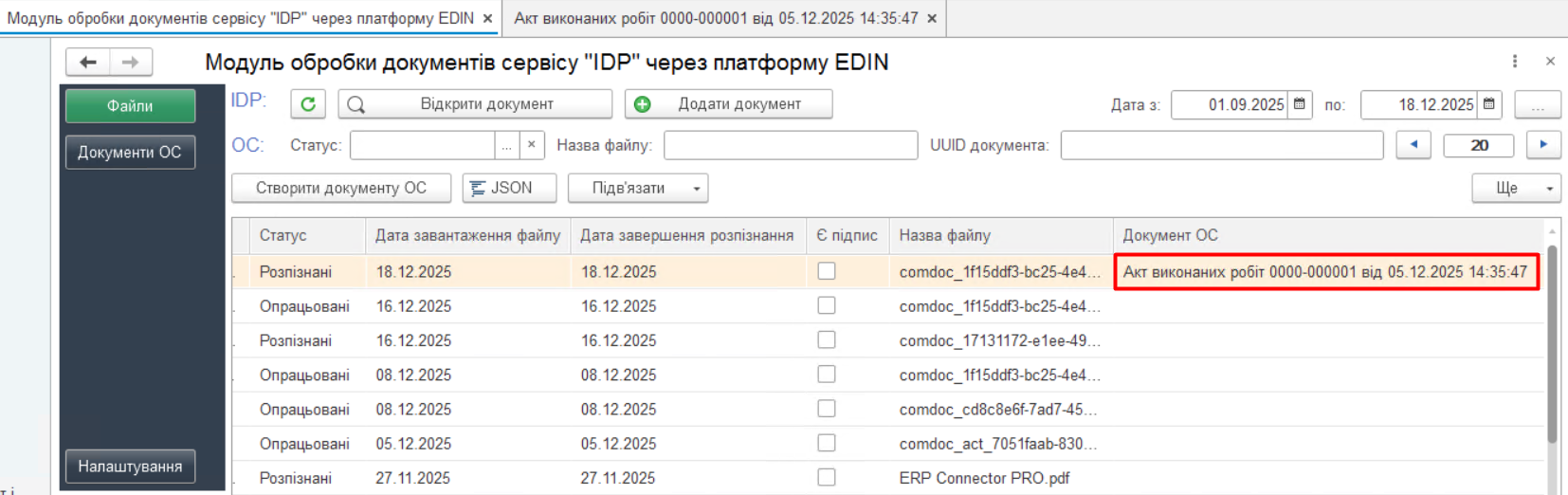This screenshot has width=1568, height=495.
Task: Click the forward arrow navigation button
Action: (131, 63)
